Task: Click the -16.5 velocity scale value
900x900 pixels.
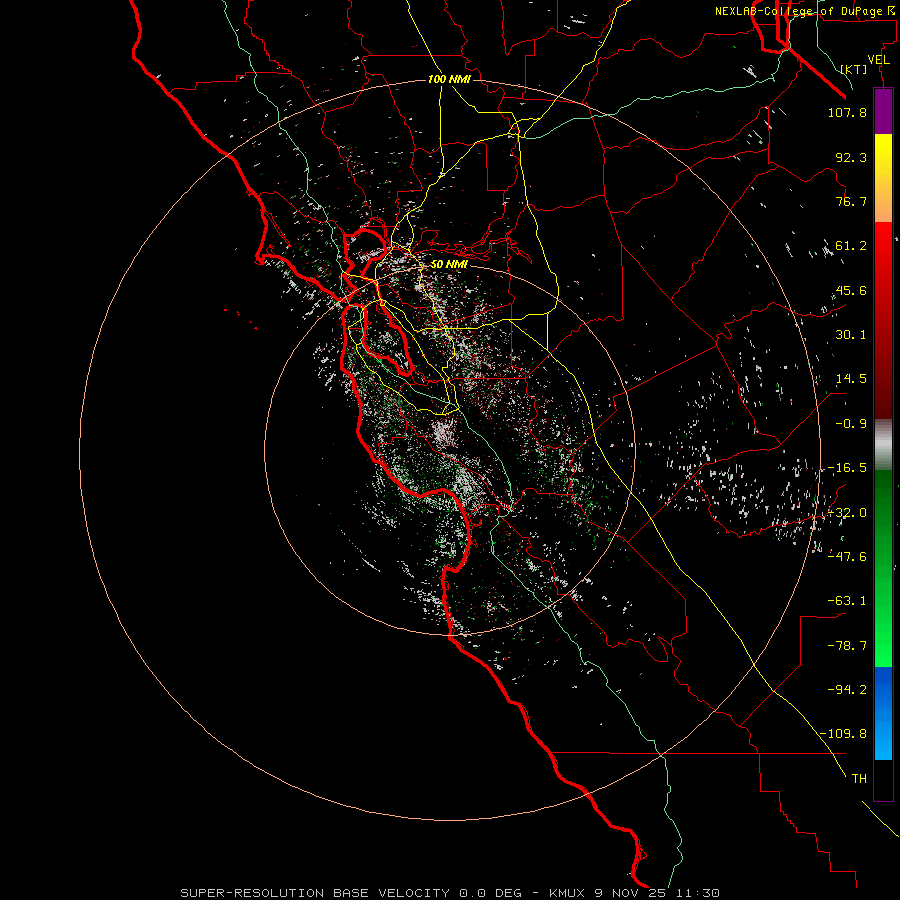Action: tap(847, 468)
